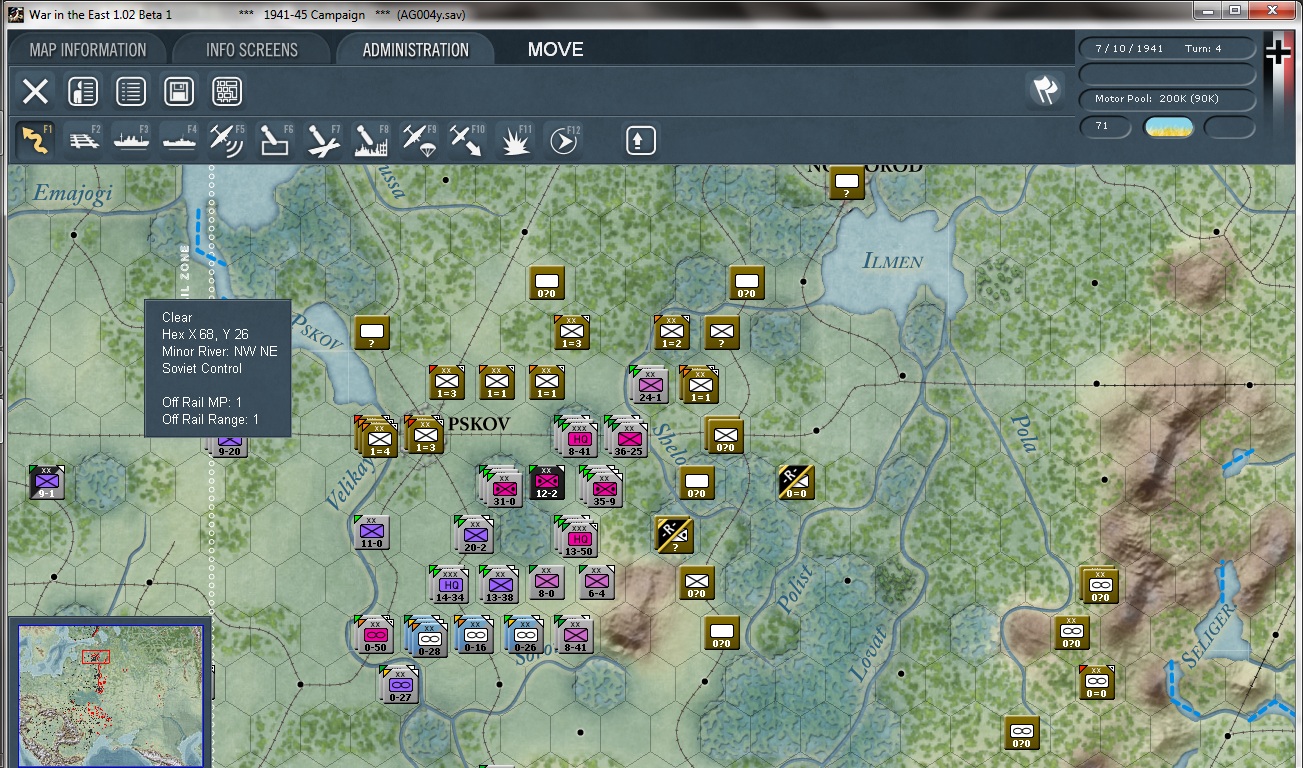The image size is (1303, 768).
Task: Select the F7 bomb airfield icon
Action: [x=323, y=140]
